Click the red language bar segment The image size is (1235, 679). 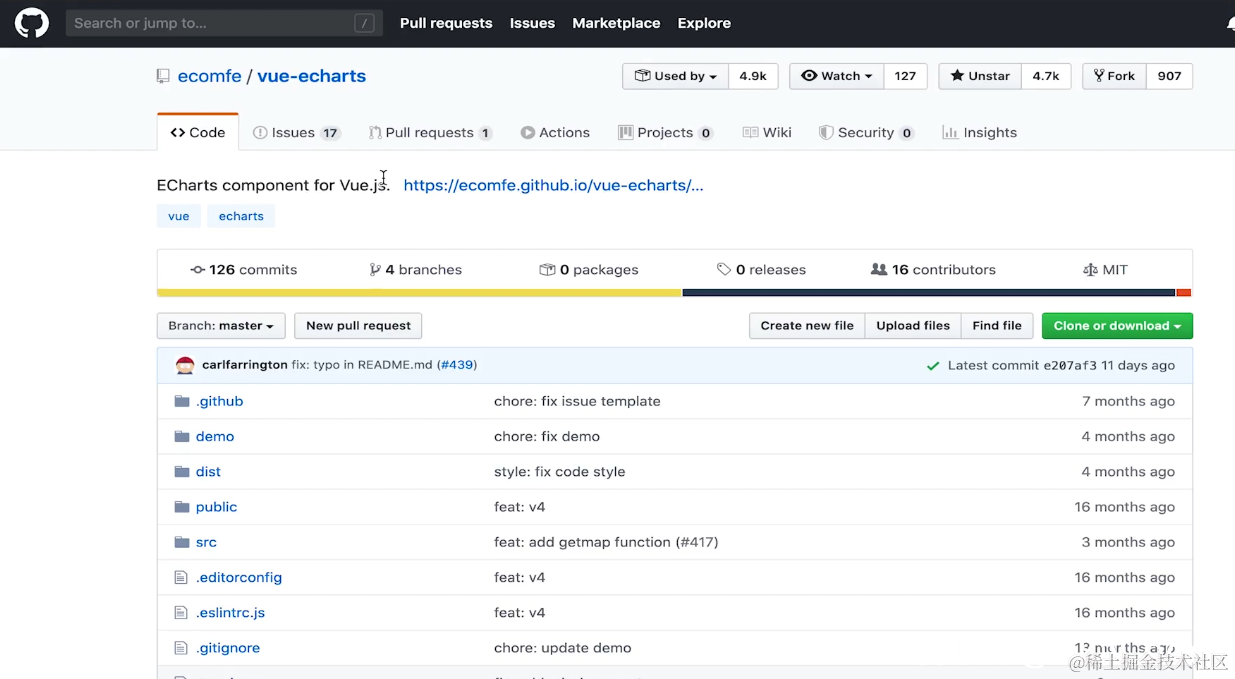coord(1184,293)
